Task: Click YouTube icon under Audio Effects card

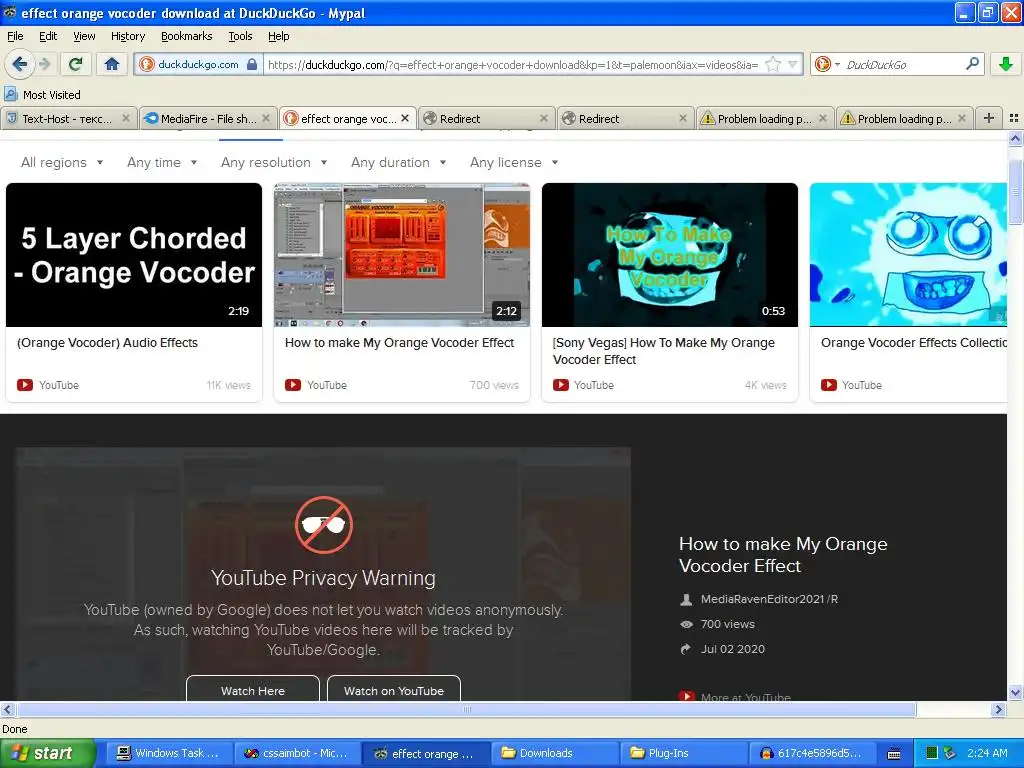Action: pyautogui.click(x=25, y=385)
